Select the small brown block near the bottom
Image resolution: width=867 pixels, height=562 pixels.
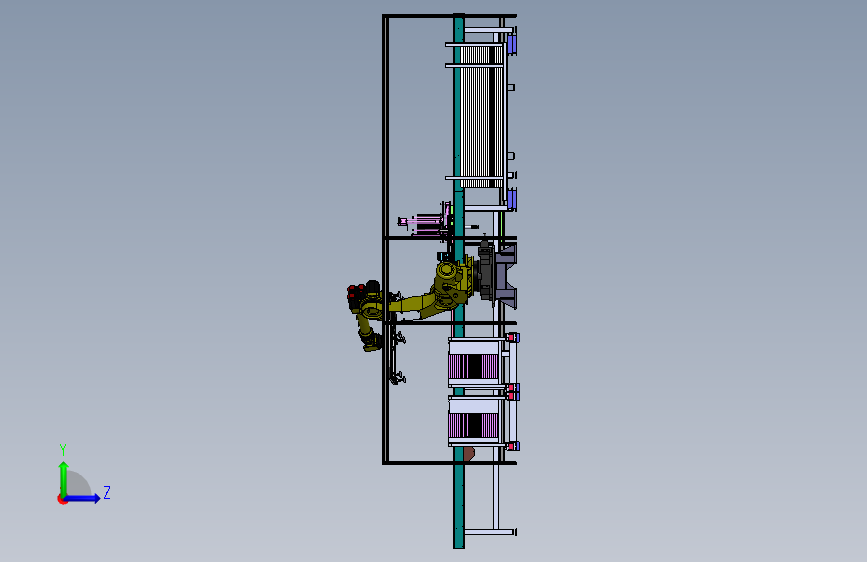[469, 454]
